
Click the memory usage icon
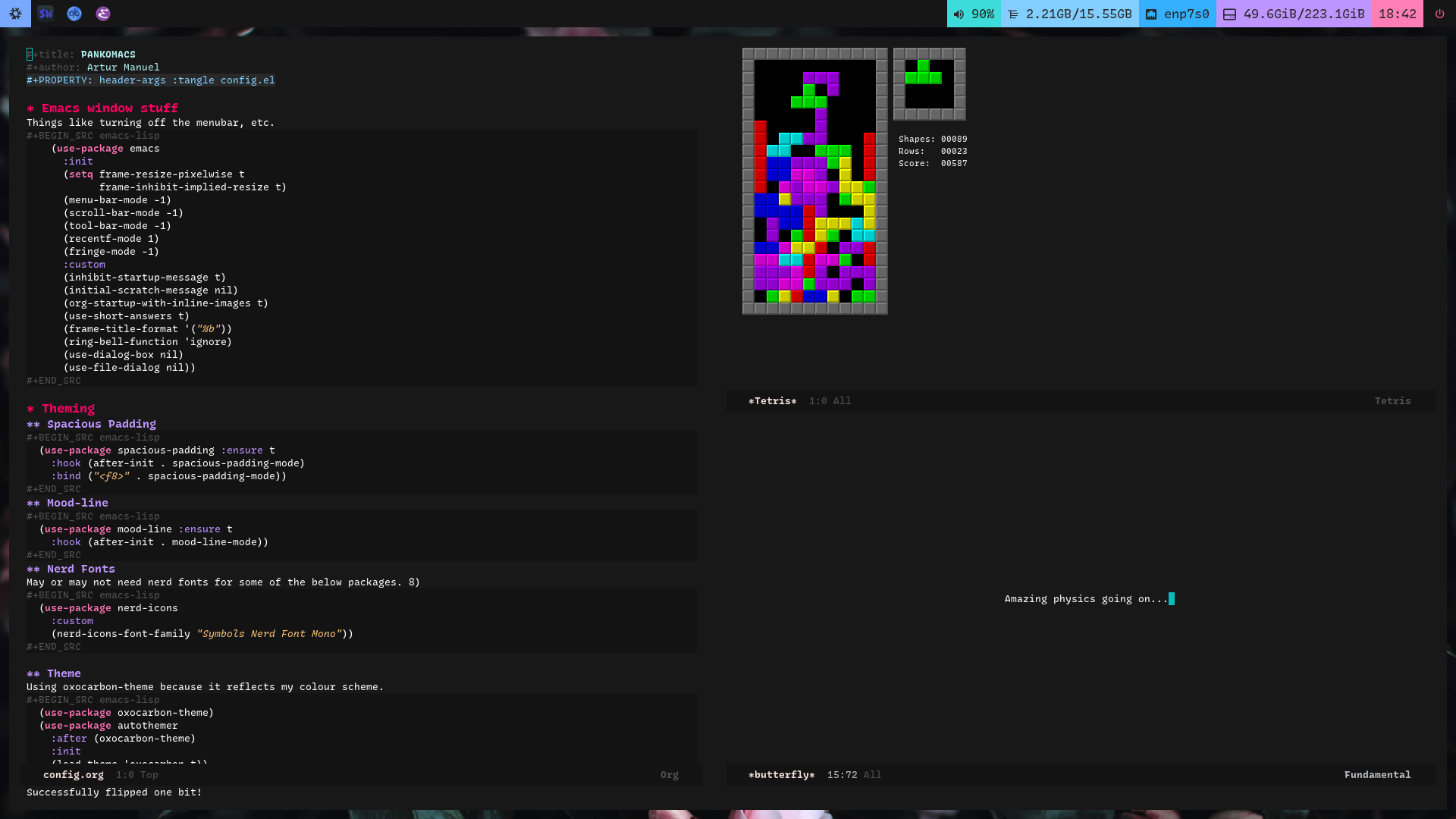coord(1013,14)
